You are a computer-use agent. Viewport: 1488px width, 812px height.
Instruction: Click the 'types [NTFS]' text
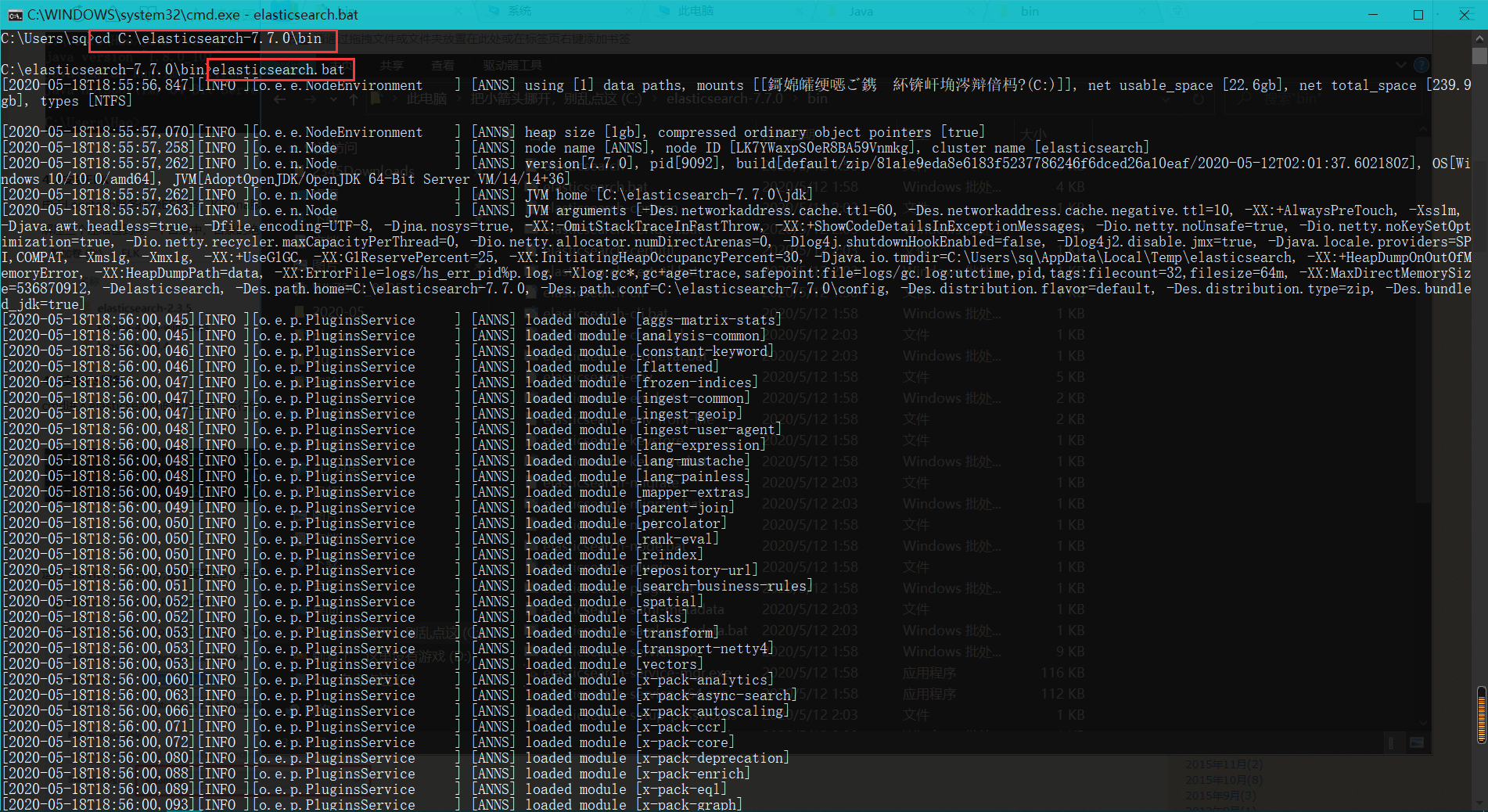click(x=86, y=101)
